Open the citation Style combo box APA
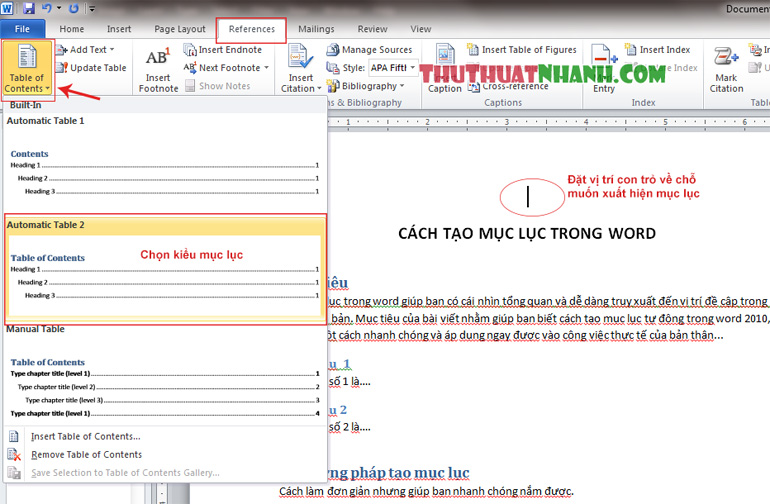The image size is (770, 504). pos(393,68)
